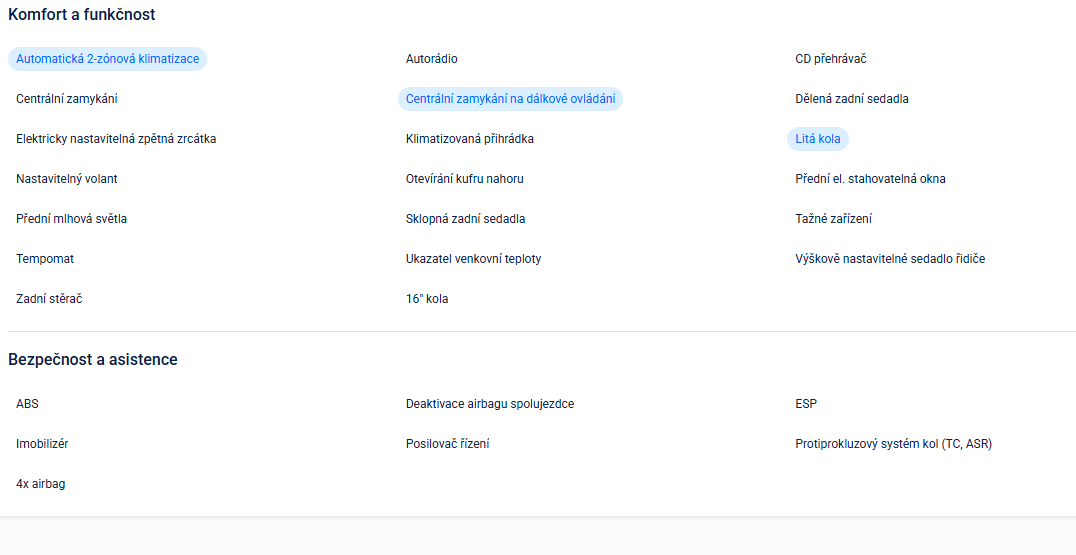This screenshot has height=555, width=1076.
Task: Click the ABS safety feature
Action: tap(27, 404)
